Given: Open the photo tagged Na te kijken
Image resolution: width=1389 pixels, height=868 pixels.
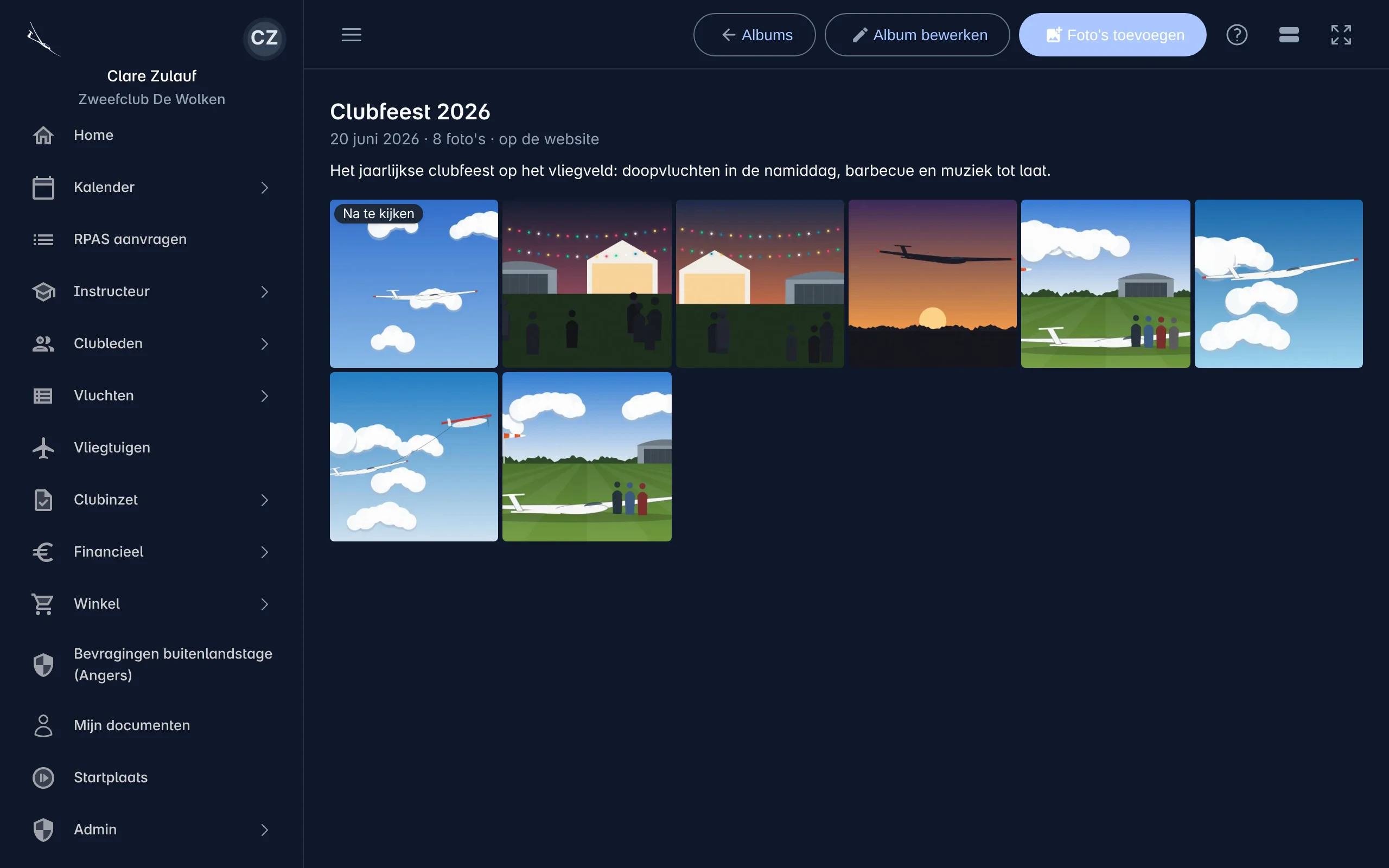Looking at the screenshot, I should click(x=413, y=284).
